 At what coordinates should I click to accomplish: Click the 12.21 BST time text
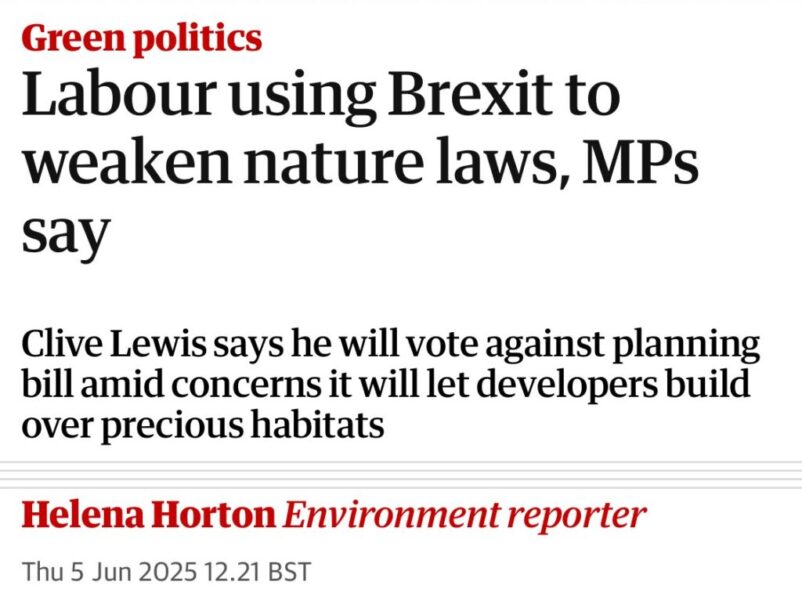(264, 572)
